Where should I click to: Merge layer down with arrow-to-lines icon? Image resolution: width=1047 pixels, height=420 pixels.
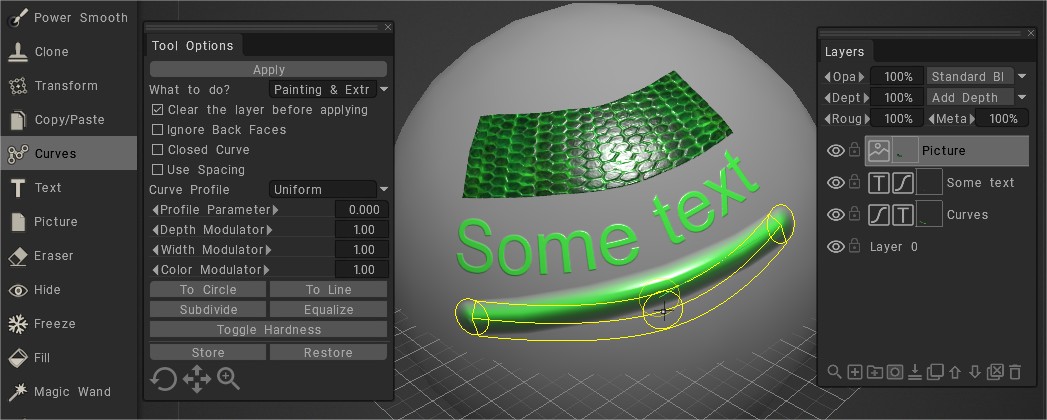[x=915, y=372]
